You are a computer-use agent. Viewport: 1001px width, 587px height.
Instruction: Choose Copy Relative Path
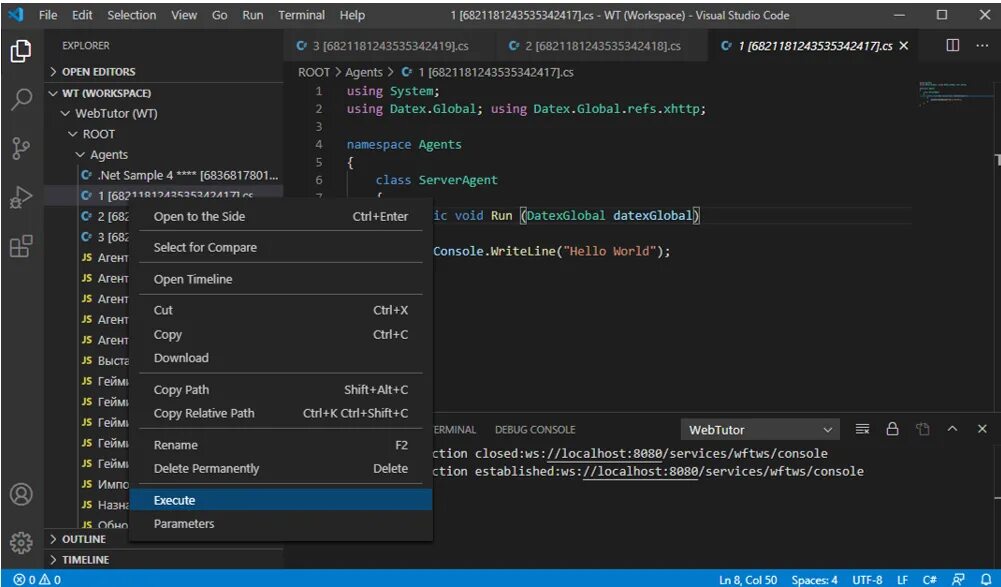(x=281, y=413)
